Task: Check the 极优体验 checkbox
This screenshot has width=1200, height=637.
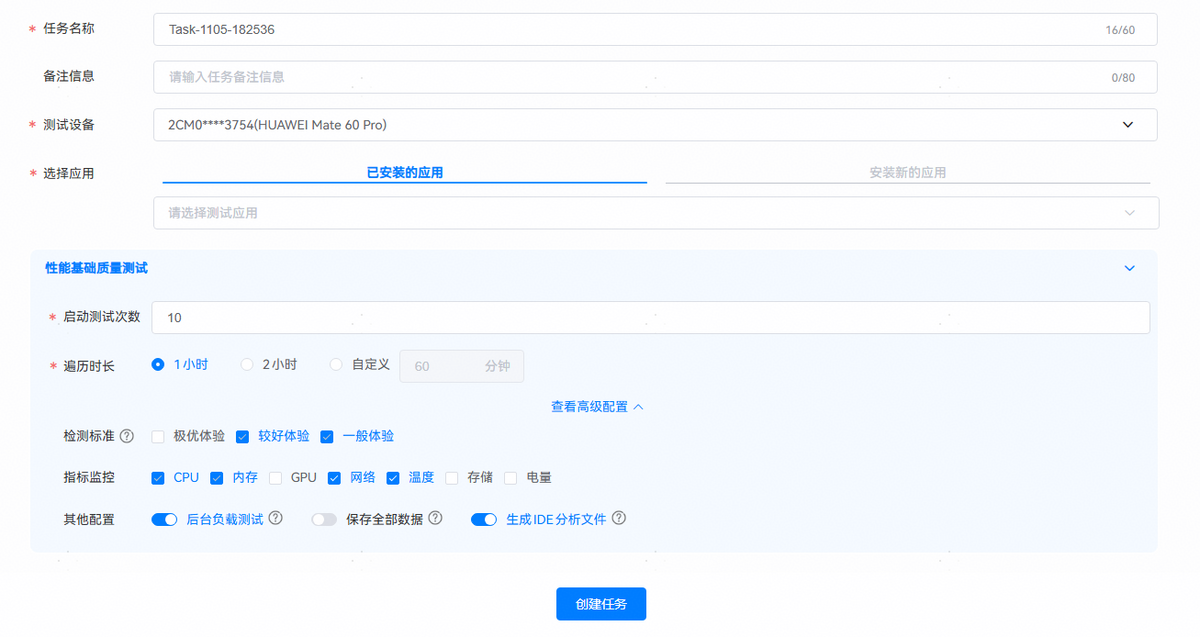Action: coord(158,437)
